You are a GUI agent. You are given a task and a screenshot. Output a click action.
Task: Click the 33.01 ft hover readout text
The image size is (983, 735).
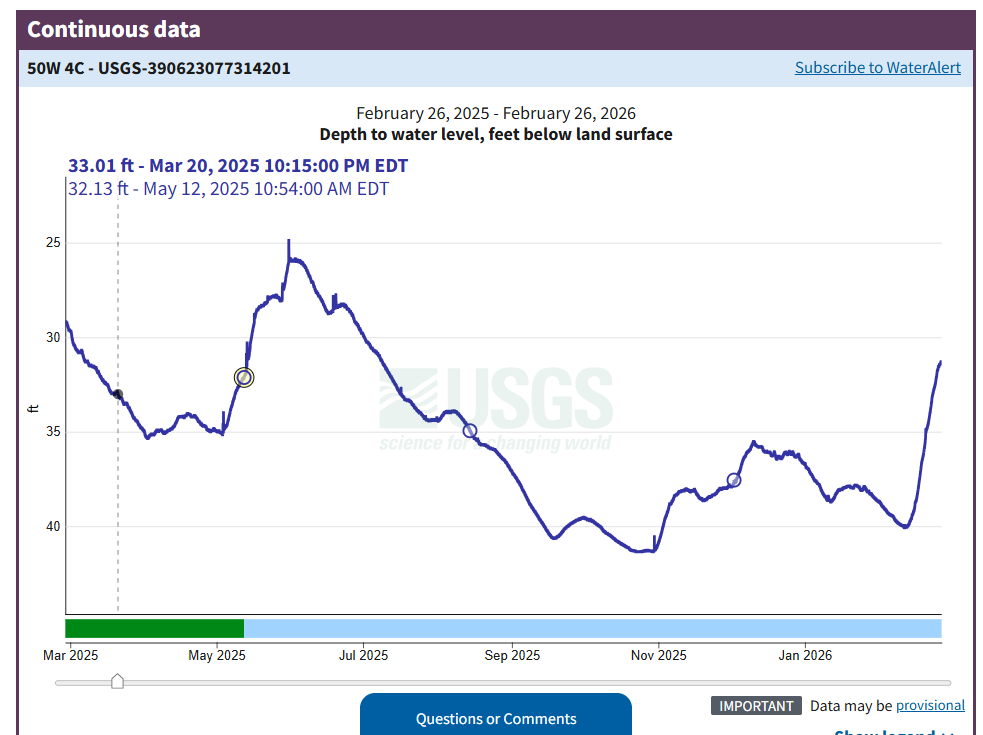click(238, 166)
